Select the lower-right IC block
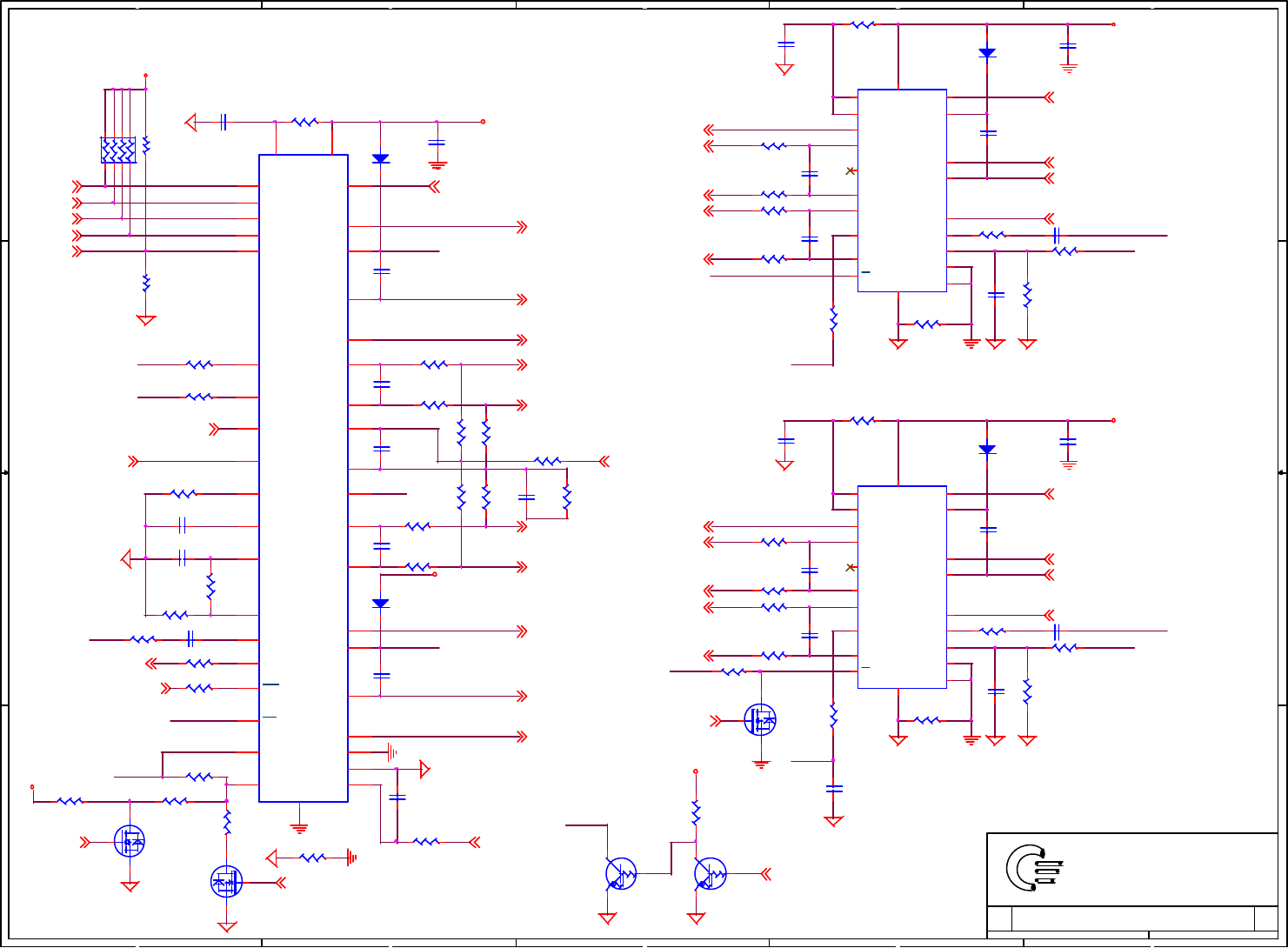The image size is (1288, 948). [x=902, y=587]
